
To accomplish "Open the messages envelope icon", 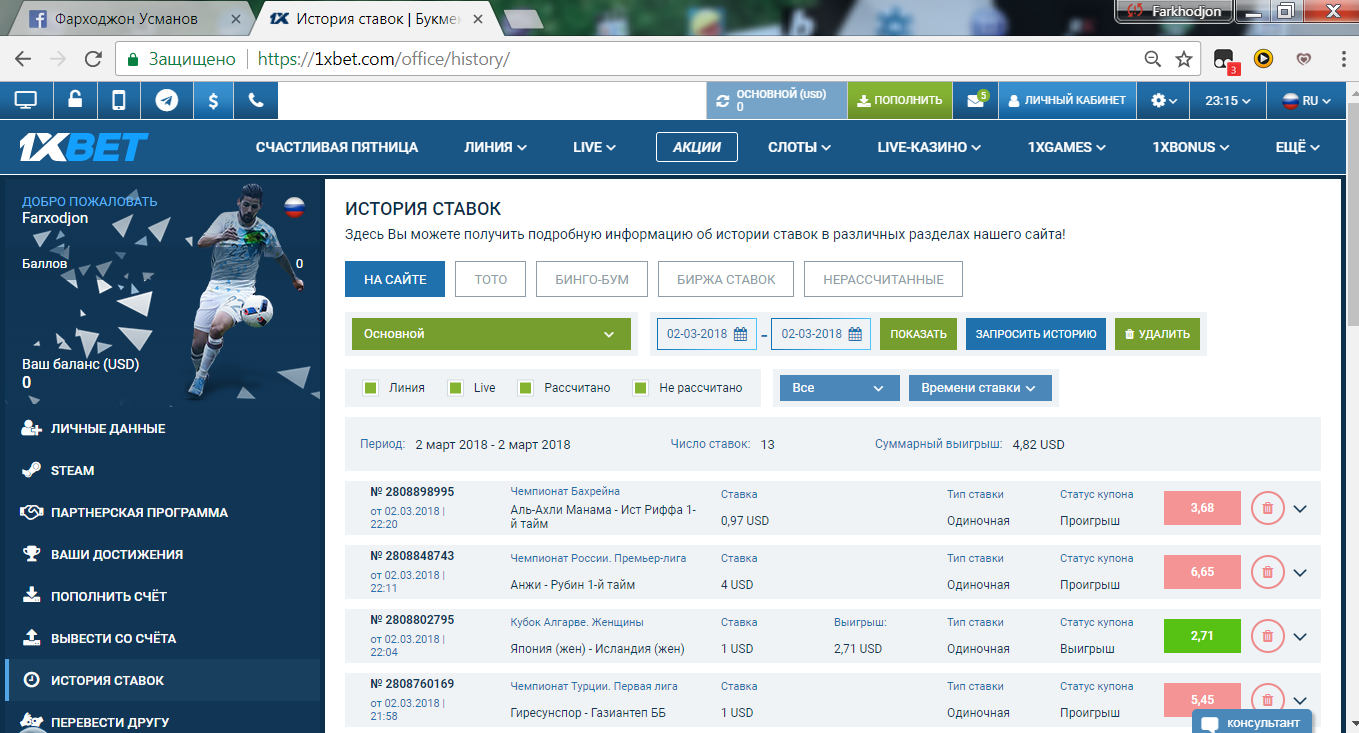I will point(975,100).
